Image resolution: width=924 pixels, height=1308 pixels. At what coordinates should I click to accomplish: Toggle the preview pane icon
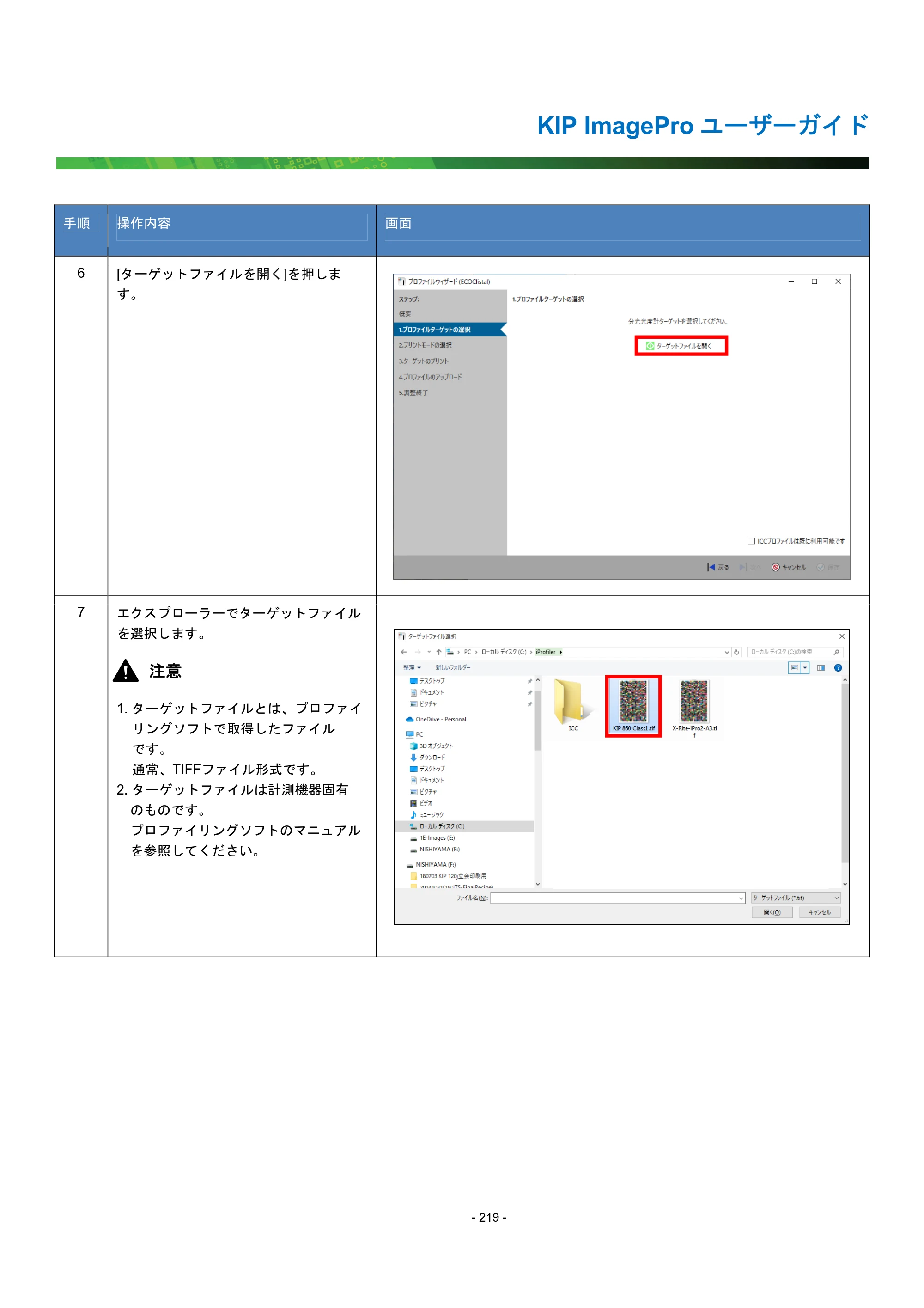(x=821, y=668)
